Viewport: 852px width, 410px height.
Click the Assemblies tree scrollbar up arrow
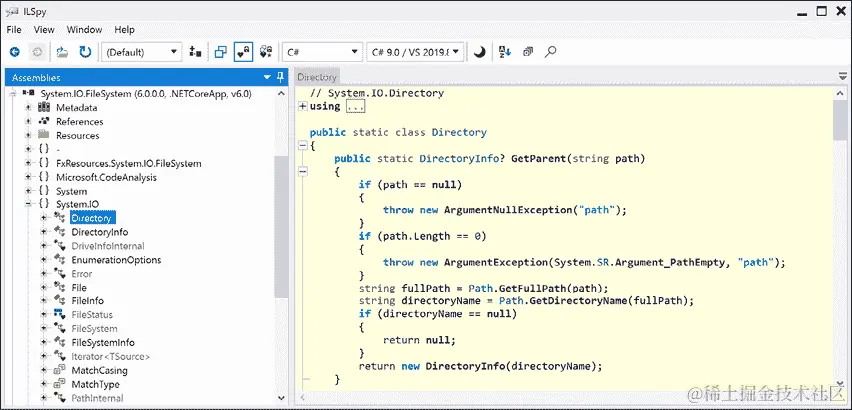click(281, 93)
